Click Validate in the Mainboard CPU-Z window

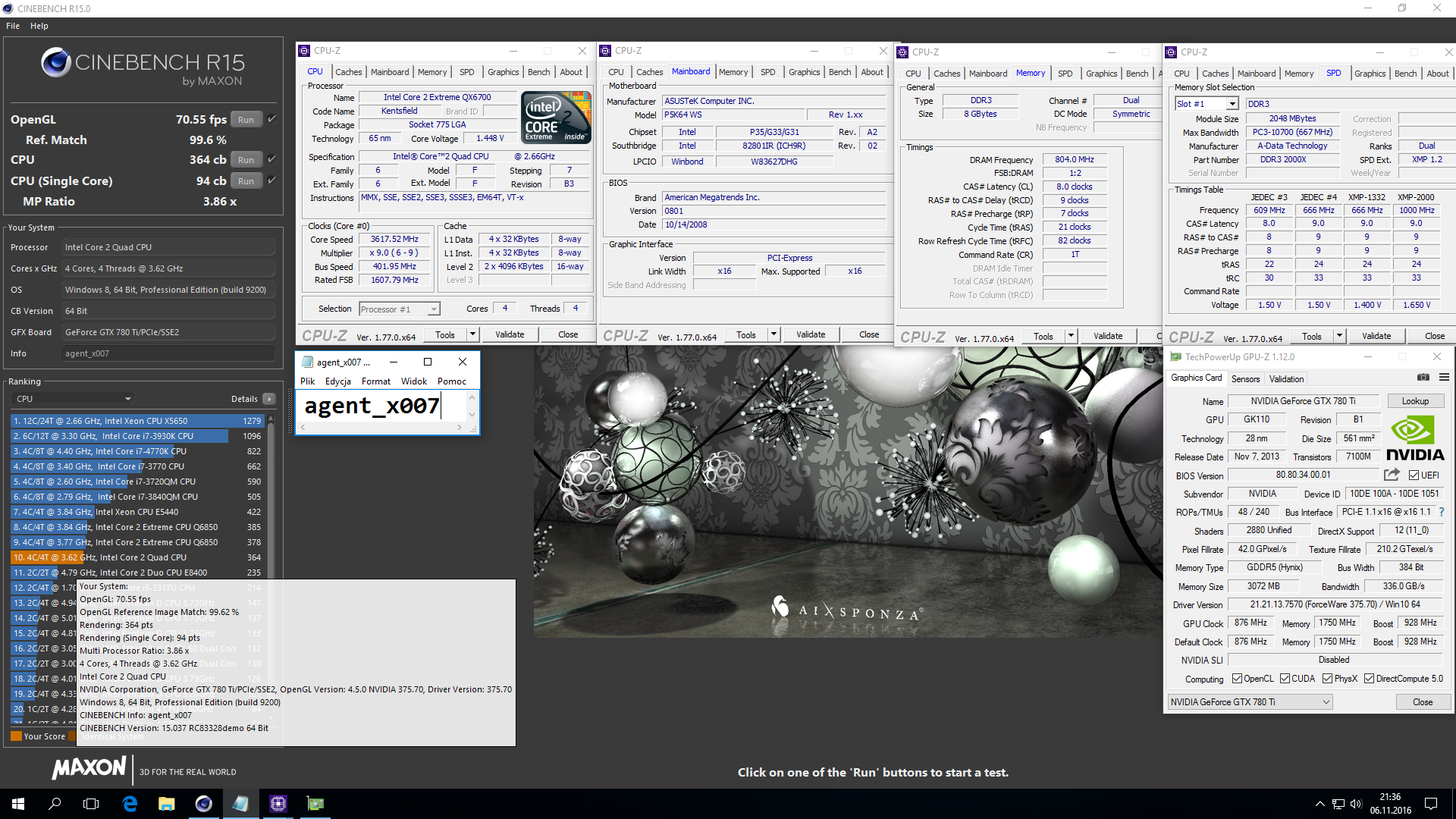point(811,334)
